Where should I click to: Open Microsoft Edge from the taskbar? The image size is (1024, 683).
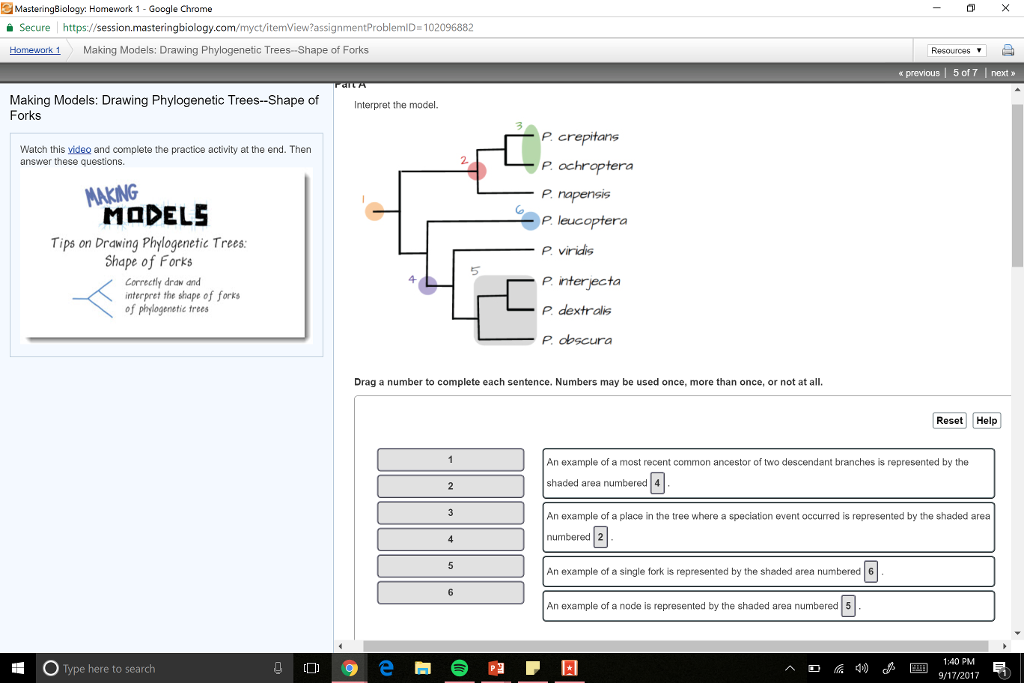pos(387,668)
